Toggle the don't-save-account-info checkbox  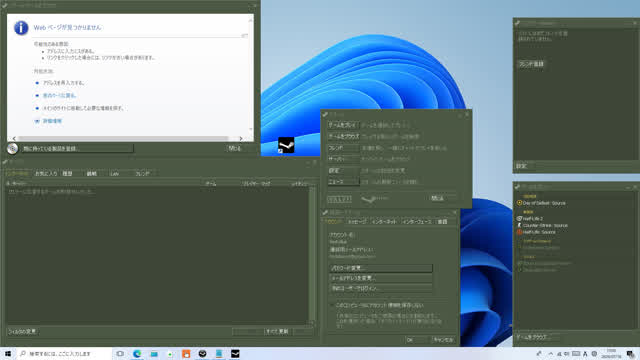[x=332, y=305]
